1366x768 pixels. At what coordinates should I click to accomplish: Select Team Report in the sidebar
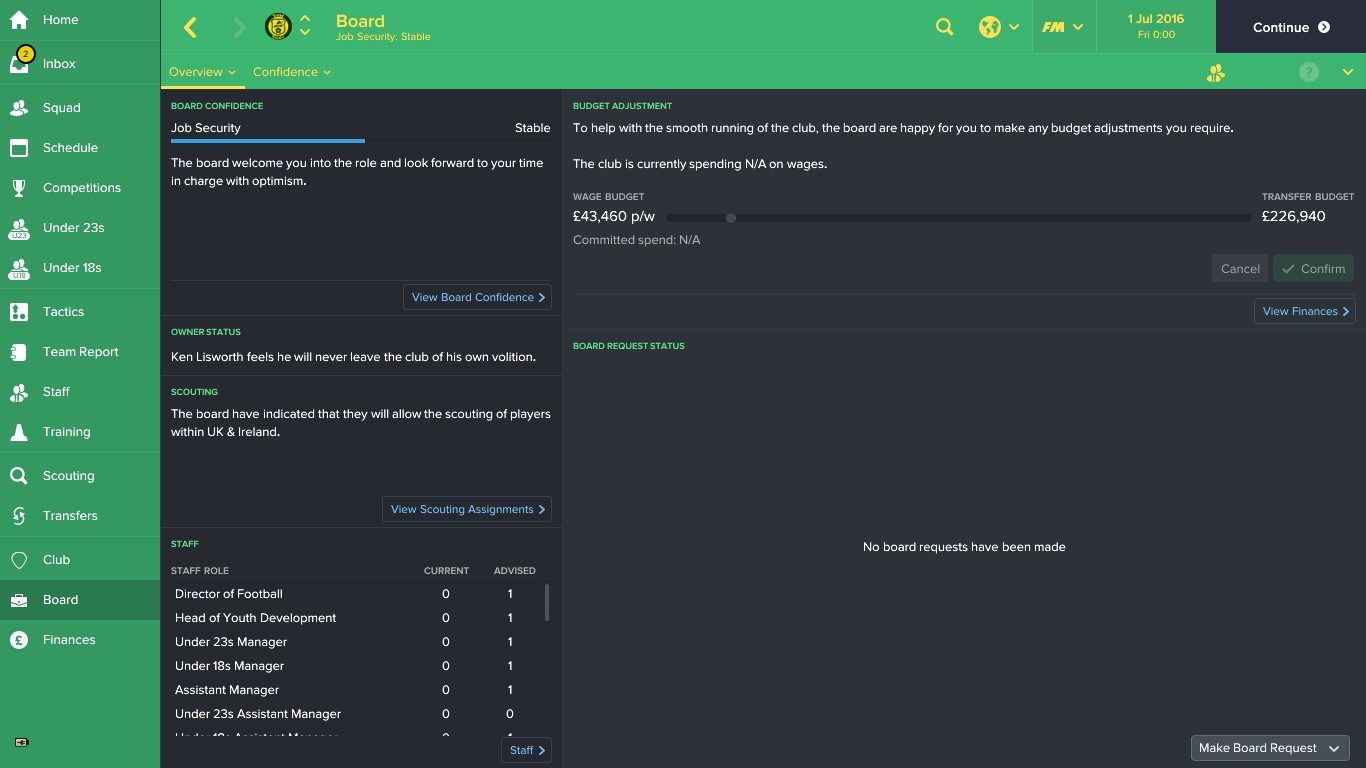pyautogui.click(x=80, y=352)
